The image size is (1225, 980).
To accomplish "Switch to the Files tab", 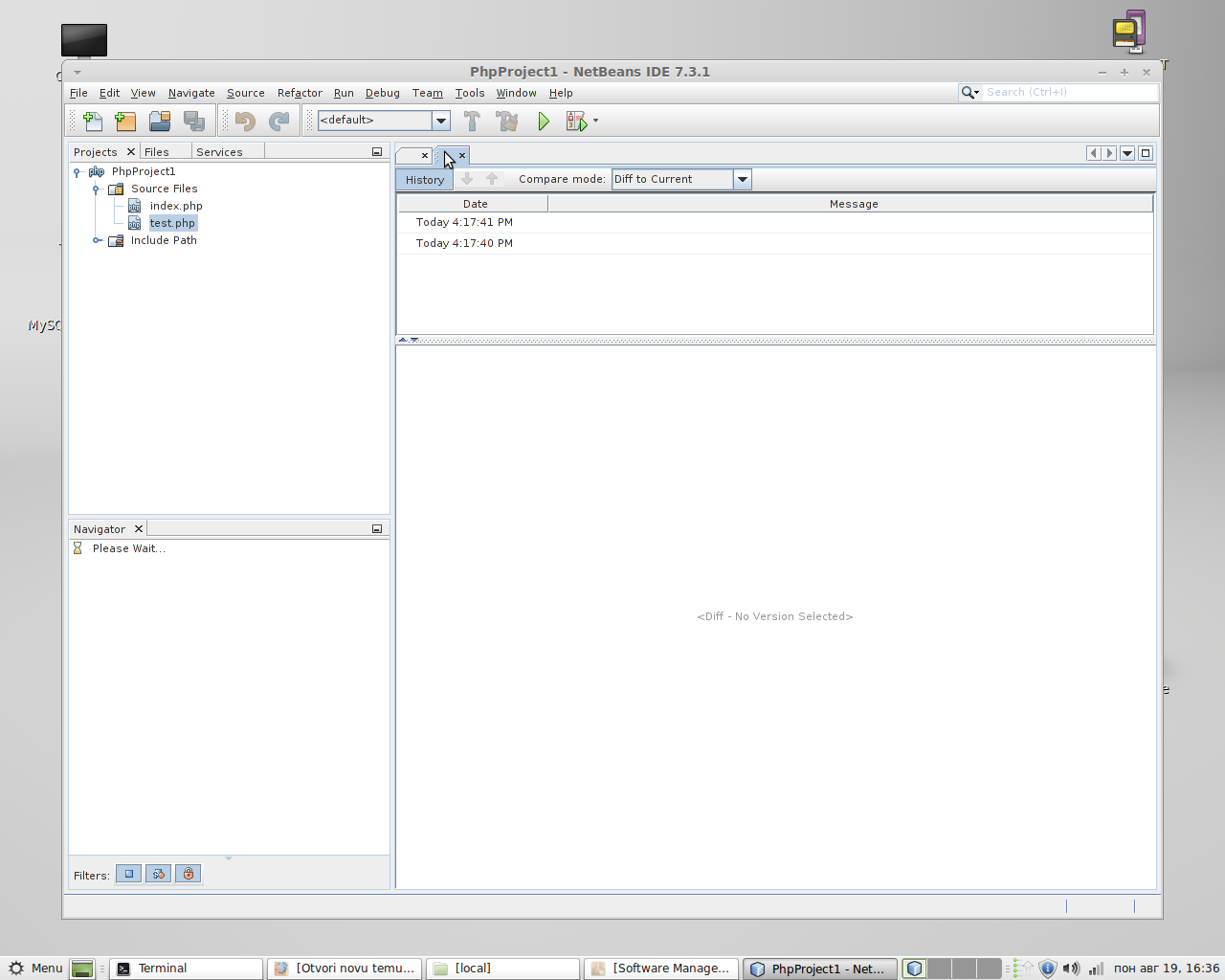I will click(x=156, y=152).
